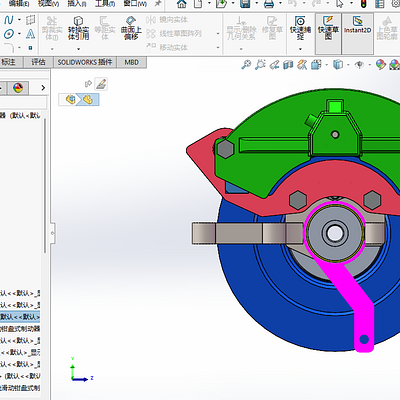Click the Home icon in top toolbar

[181, 4]
